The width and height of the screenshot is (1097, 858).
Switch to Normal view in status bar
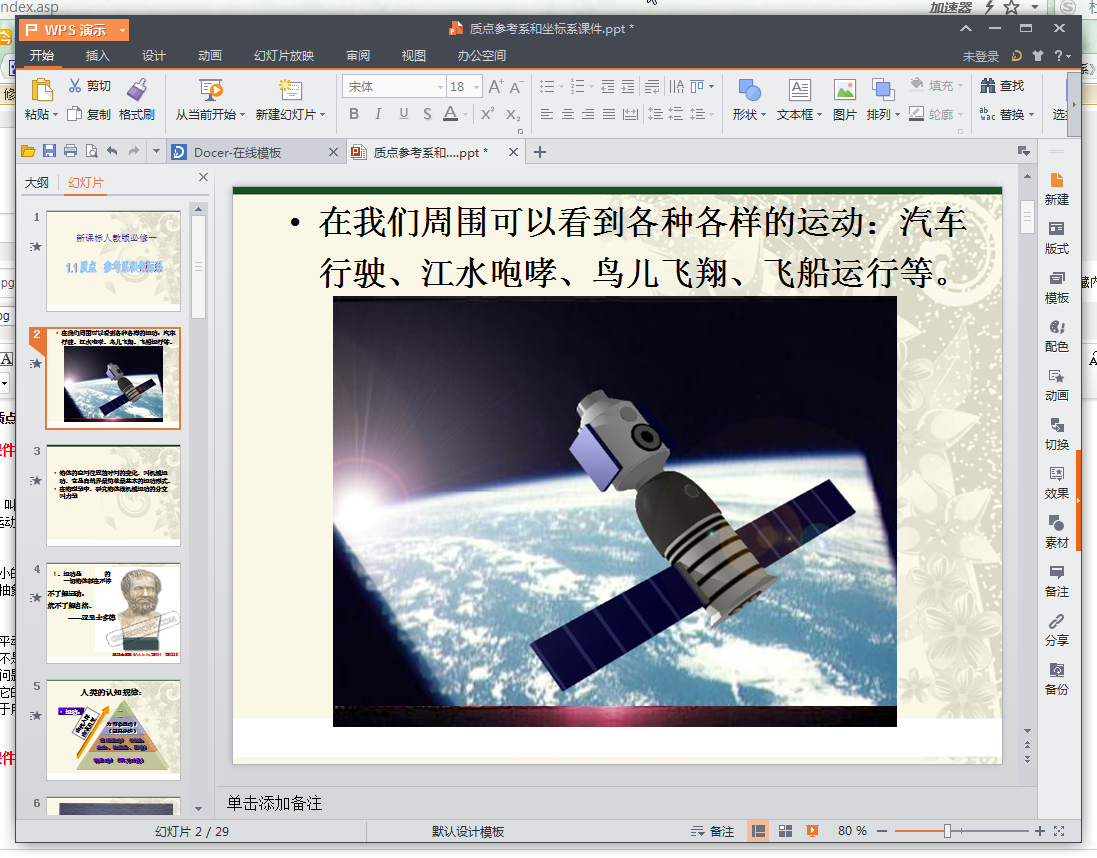pos(758,831)
